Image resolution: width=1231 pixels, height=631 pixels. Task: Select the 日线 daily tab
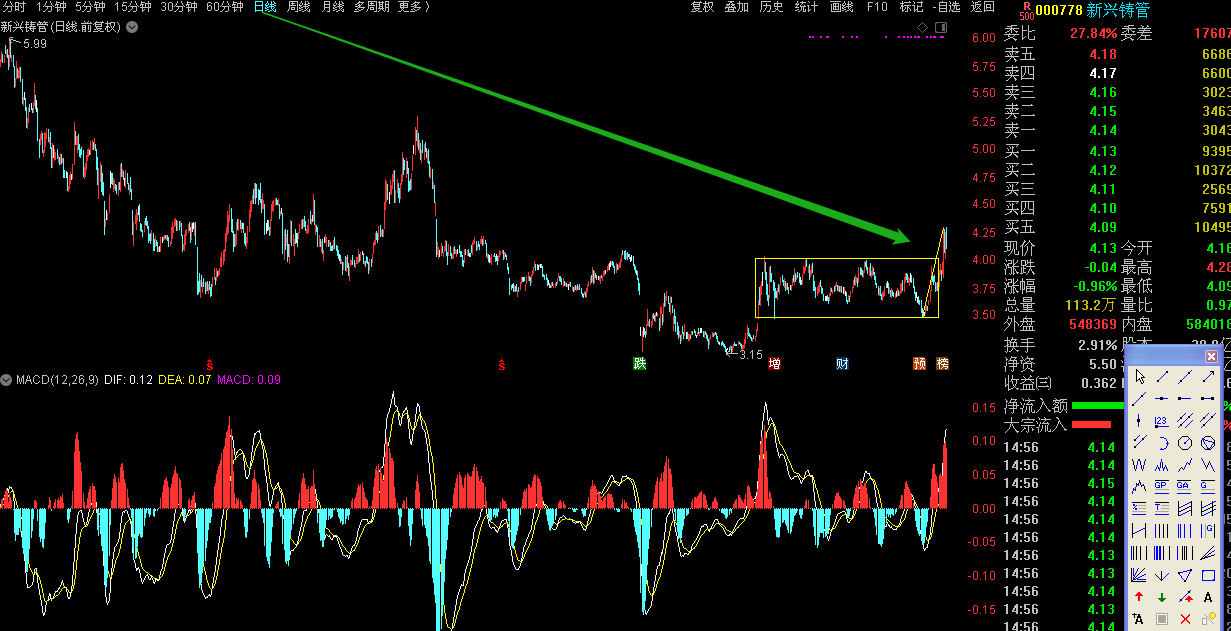click(265, 7)
